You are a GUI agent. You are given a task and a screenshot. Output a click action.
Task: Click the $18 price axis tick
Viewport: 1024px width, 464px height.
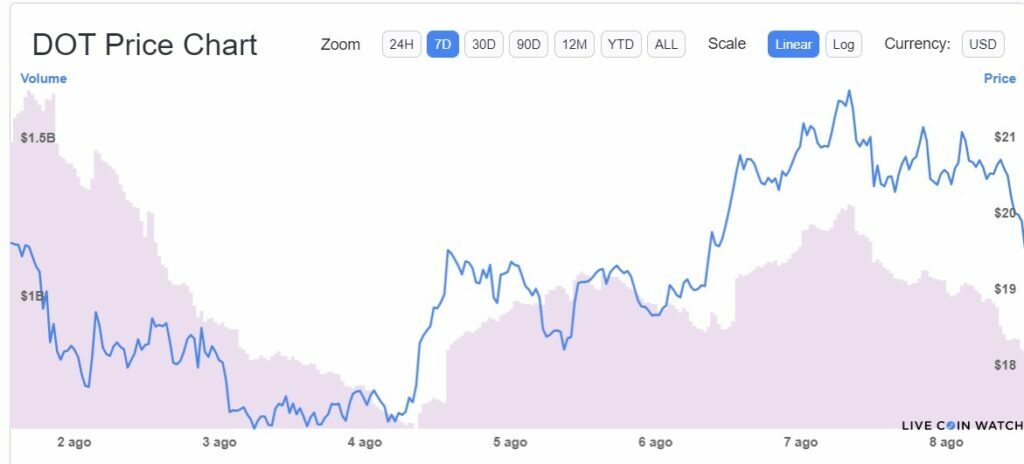click(1003, 365)
